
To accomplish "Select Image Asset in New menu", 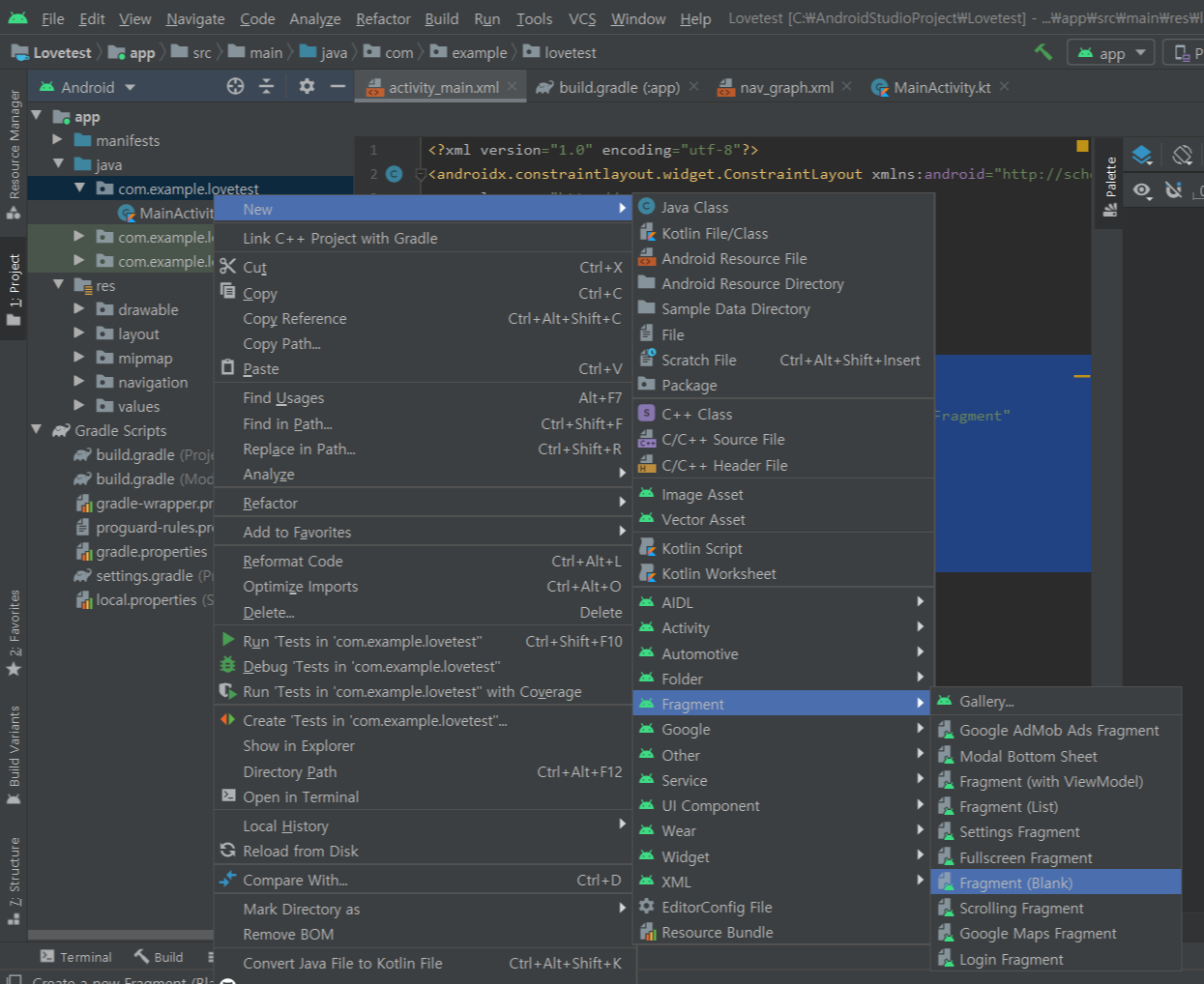I will tap(784, 494).
